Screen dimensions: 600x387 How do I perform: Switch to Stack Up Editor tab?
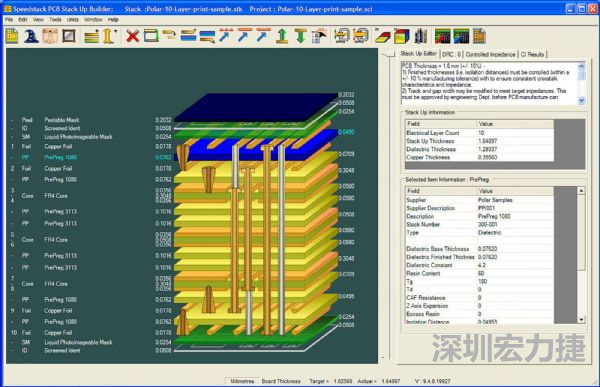pyautogui.click(x=419, y=54)
